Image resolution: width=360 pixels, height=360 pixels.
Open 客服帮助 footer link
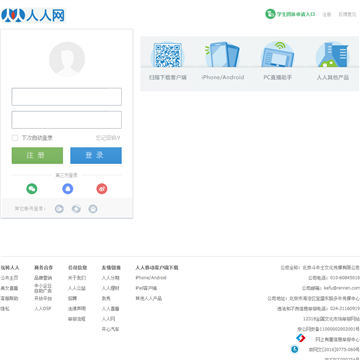point(9,298)
